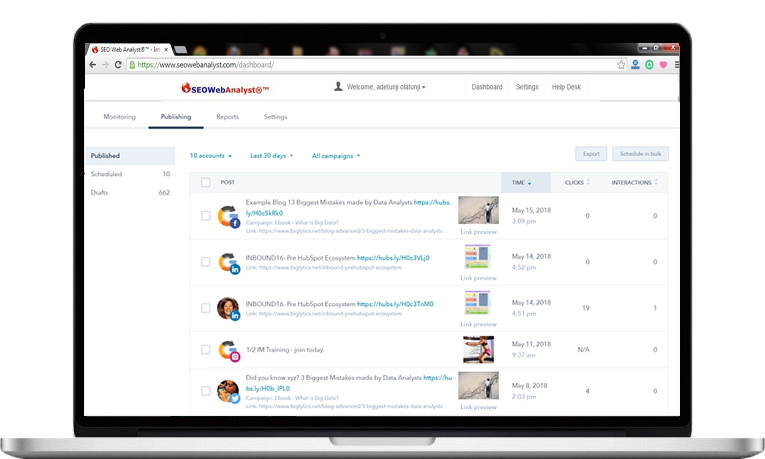Screen dimensions: 765x459
Task: Select the checkbox for 1/2 IM Training post
Action: pyautogui.click(x=206, y=350)
